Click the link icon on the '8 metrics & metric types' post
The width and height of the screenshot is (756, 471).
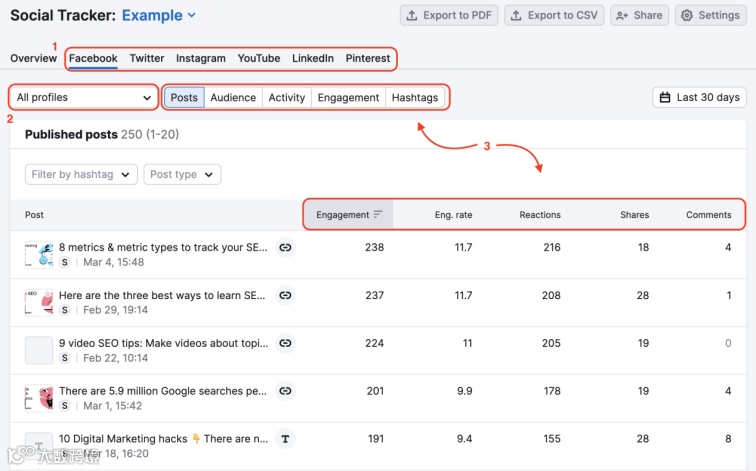click(285, 247)
